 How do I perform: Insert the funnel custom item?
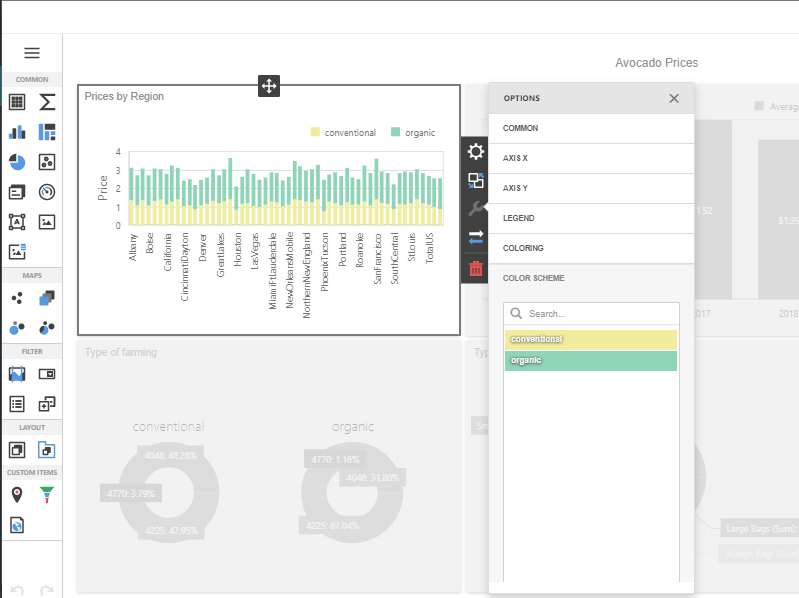47,494
